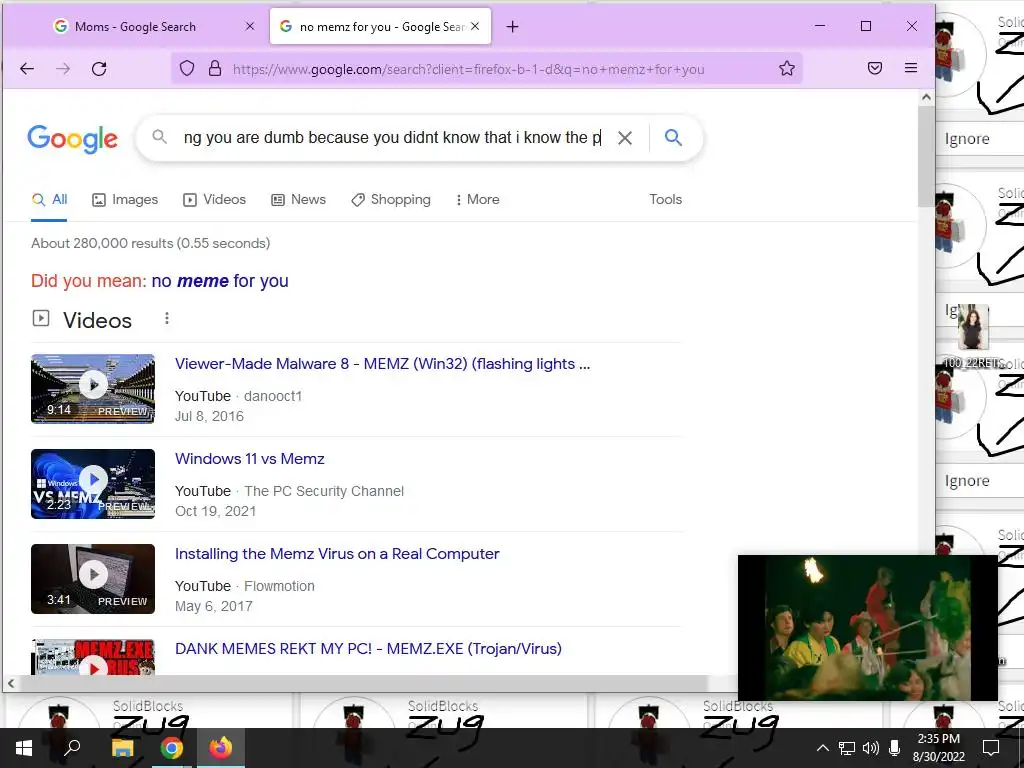Select the 'no memz for you' tab
The image size is (1024, 768).
(x=380, y=27)
